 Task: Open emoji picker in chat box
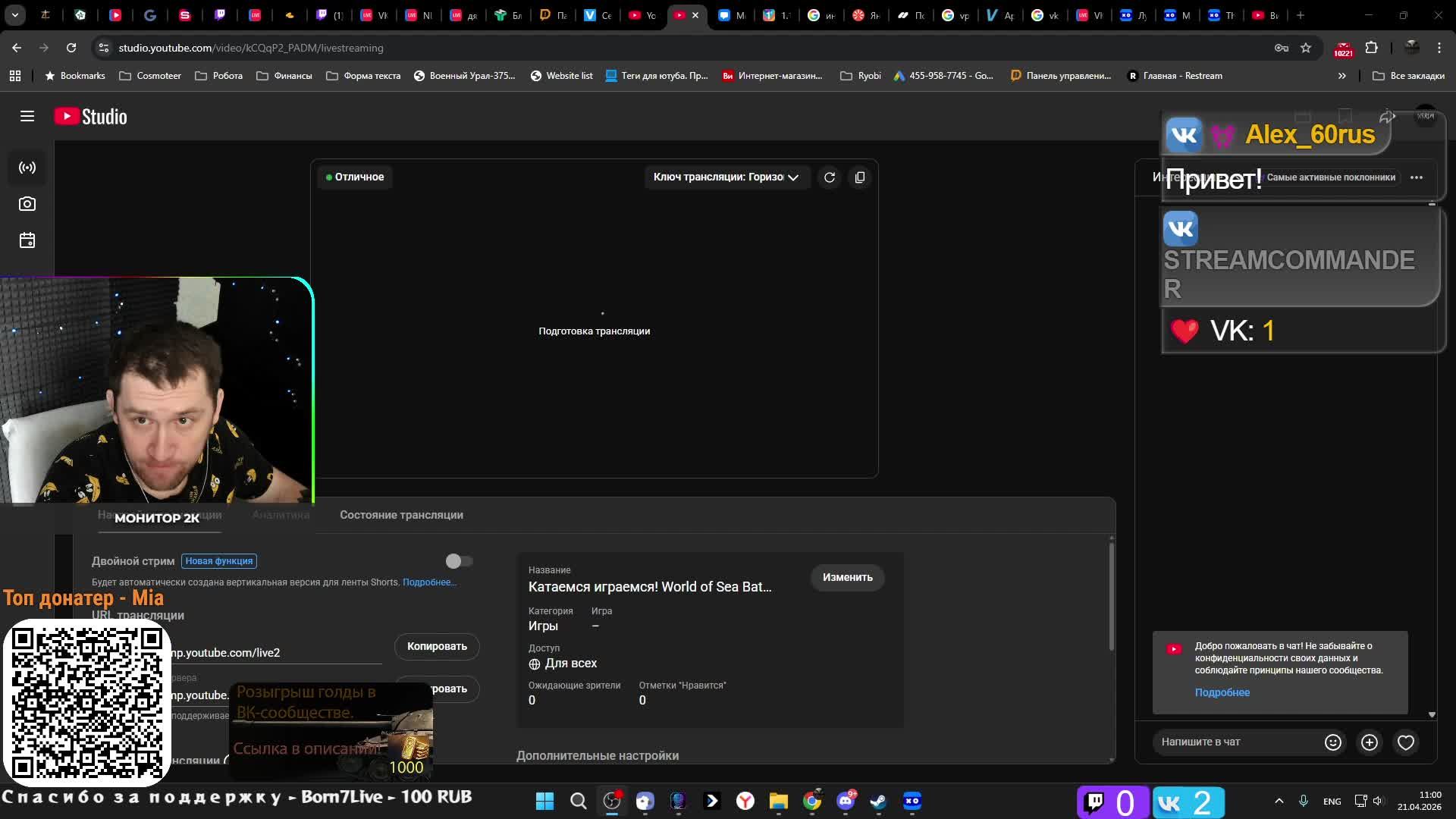pyautogui.click(x=1332, y=742)
